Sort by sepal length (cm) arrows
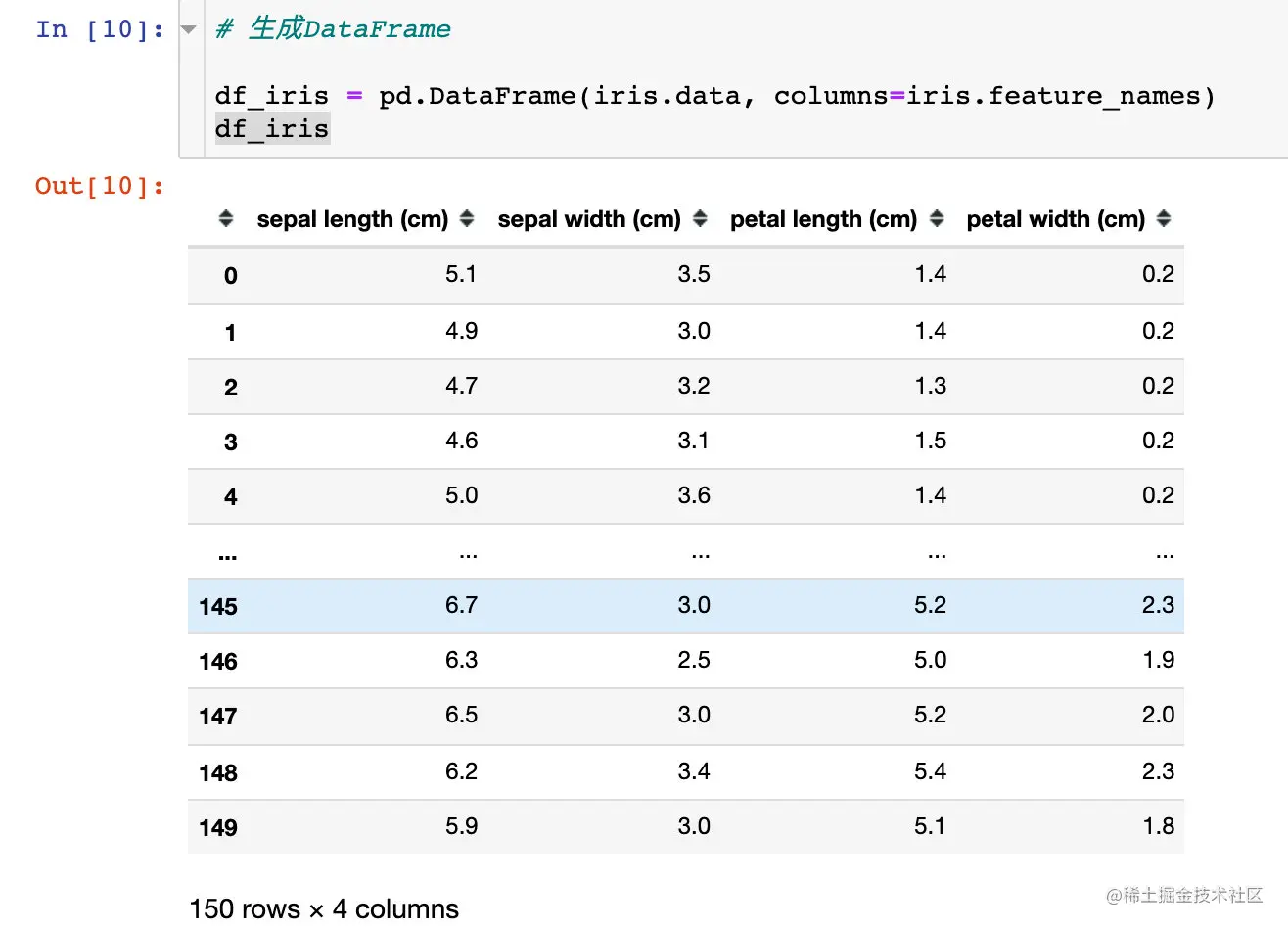The height and width of the screenshot is (930, 1288). click(x=467, y=219)
